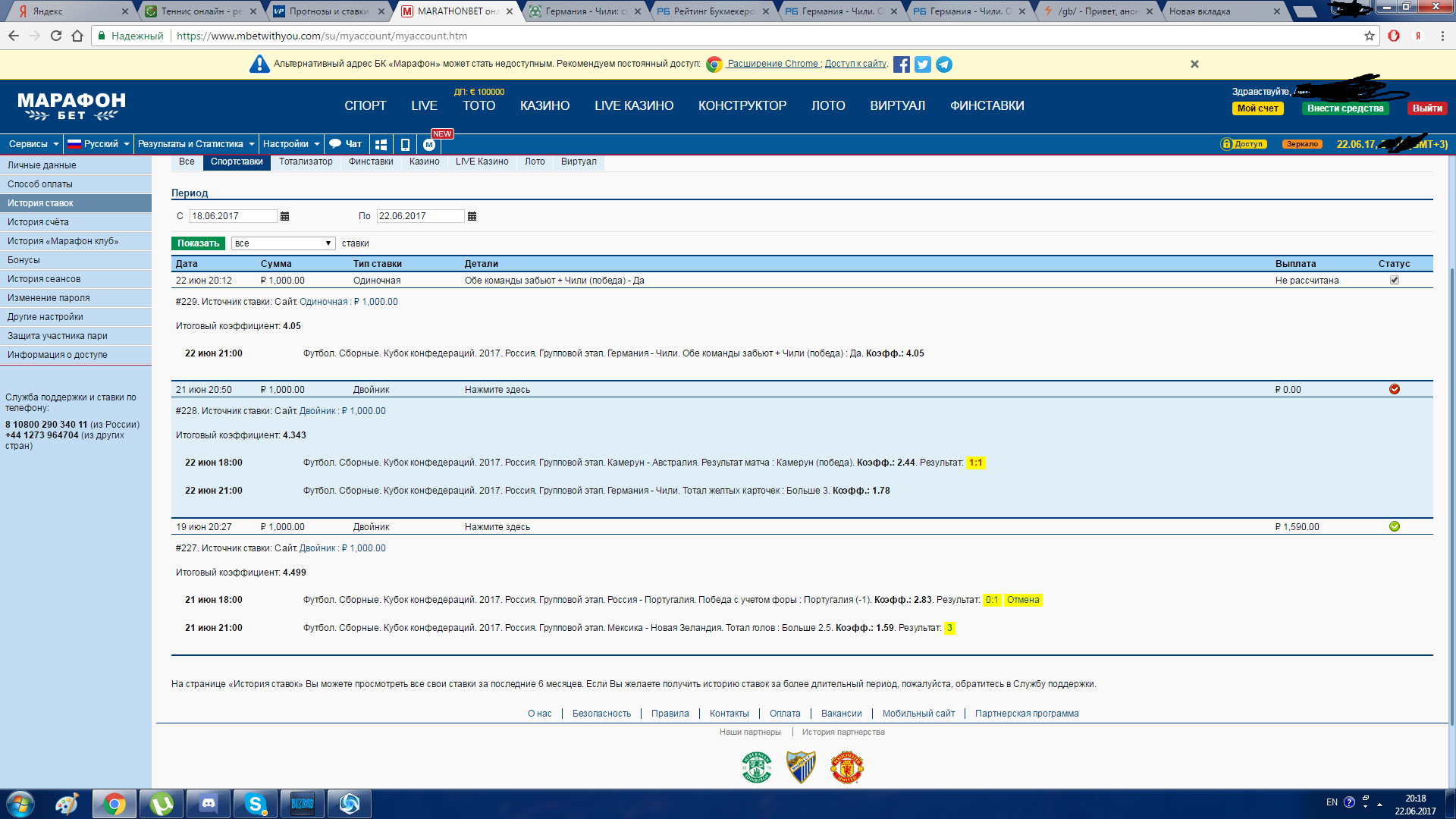
Task: Toggle the checkbox on bet #229 row
Action: pyautogui.click(x=1394, y=280)
